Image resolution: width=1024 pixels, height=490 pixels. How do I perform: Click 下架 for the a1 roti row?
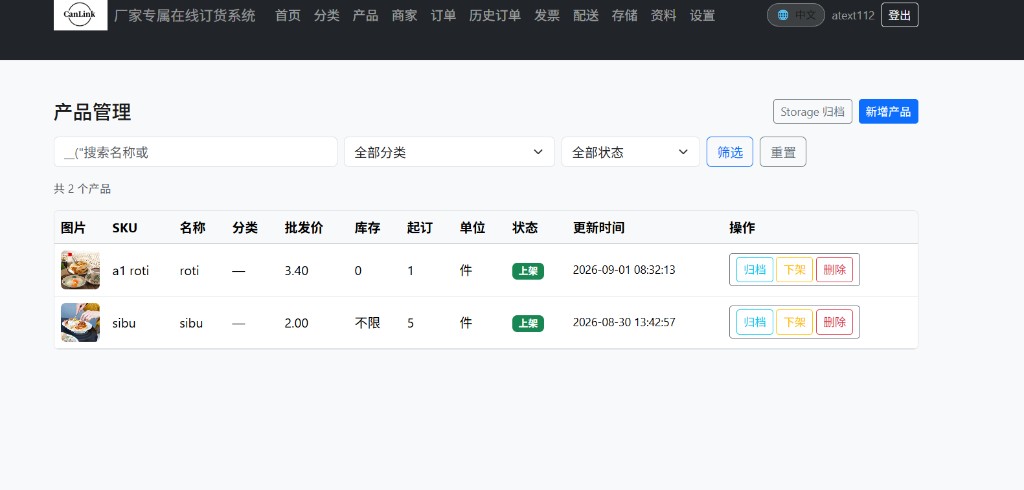point(794,269)
